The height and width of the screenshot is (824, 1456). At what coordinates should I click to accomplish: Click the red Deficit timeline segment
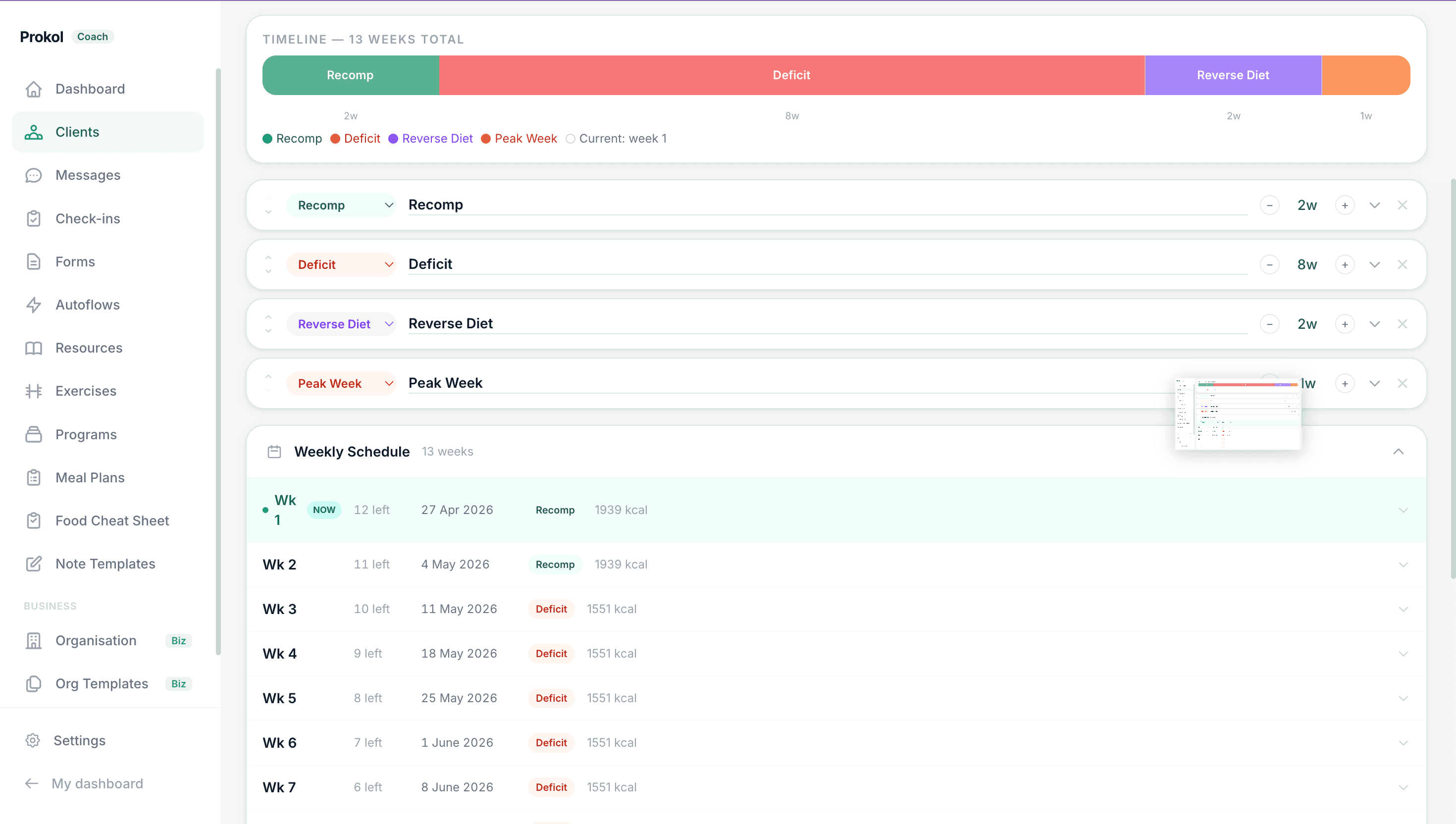click(792, 75)
